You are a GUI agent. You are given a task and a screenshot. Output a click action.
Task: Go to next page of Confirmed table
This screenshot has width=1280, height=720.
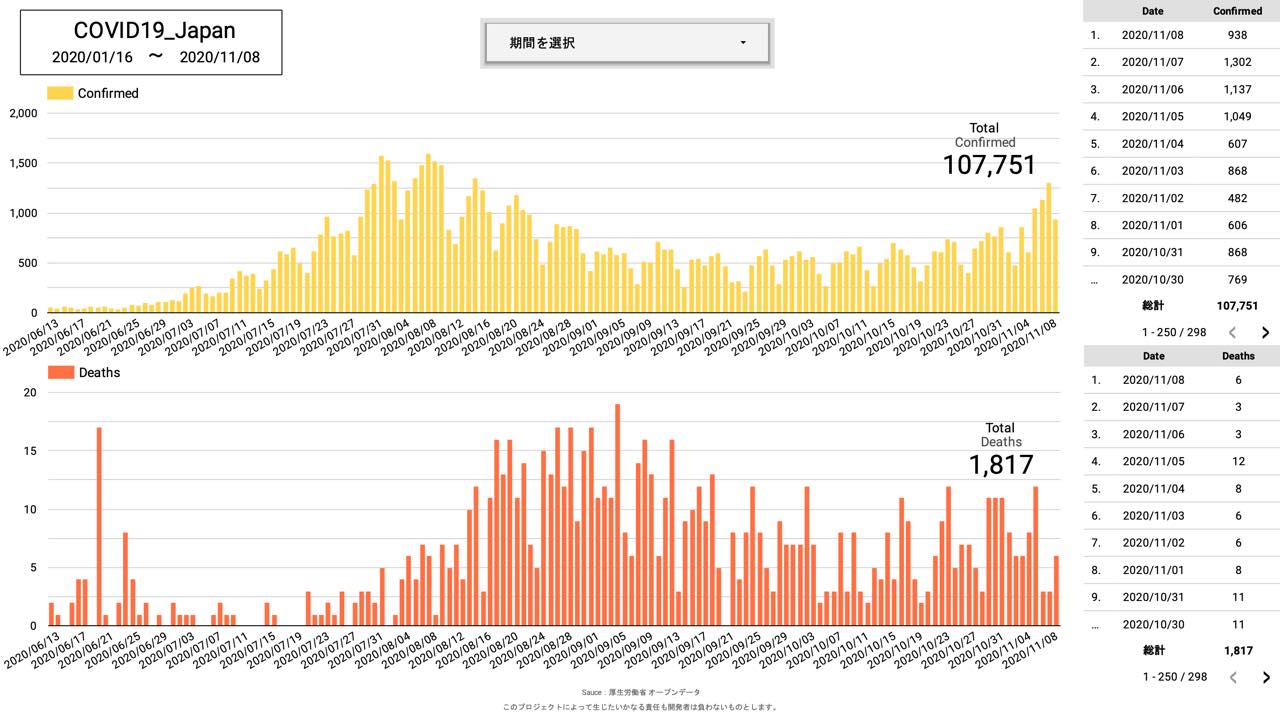tap(1265, 333)
